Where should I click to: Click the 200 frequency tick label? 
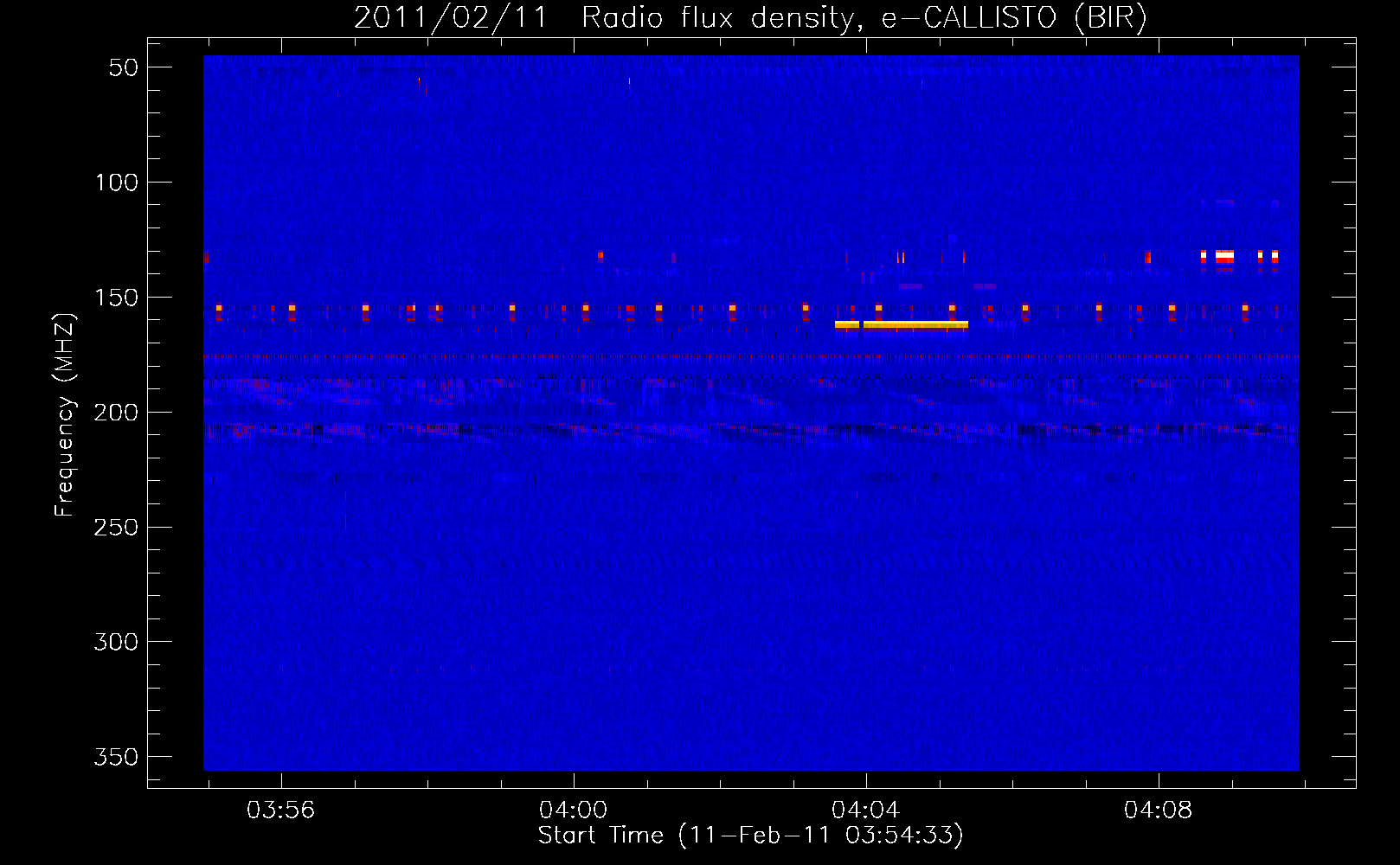click(117, 413)
